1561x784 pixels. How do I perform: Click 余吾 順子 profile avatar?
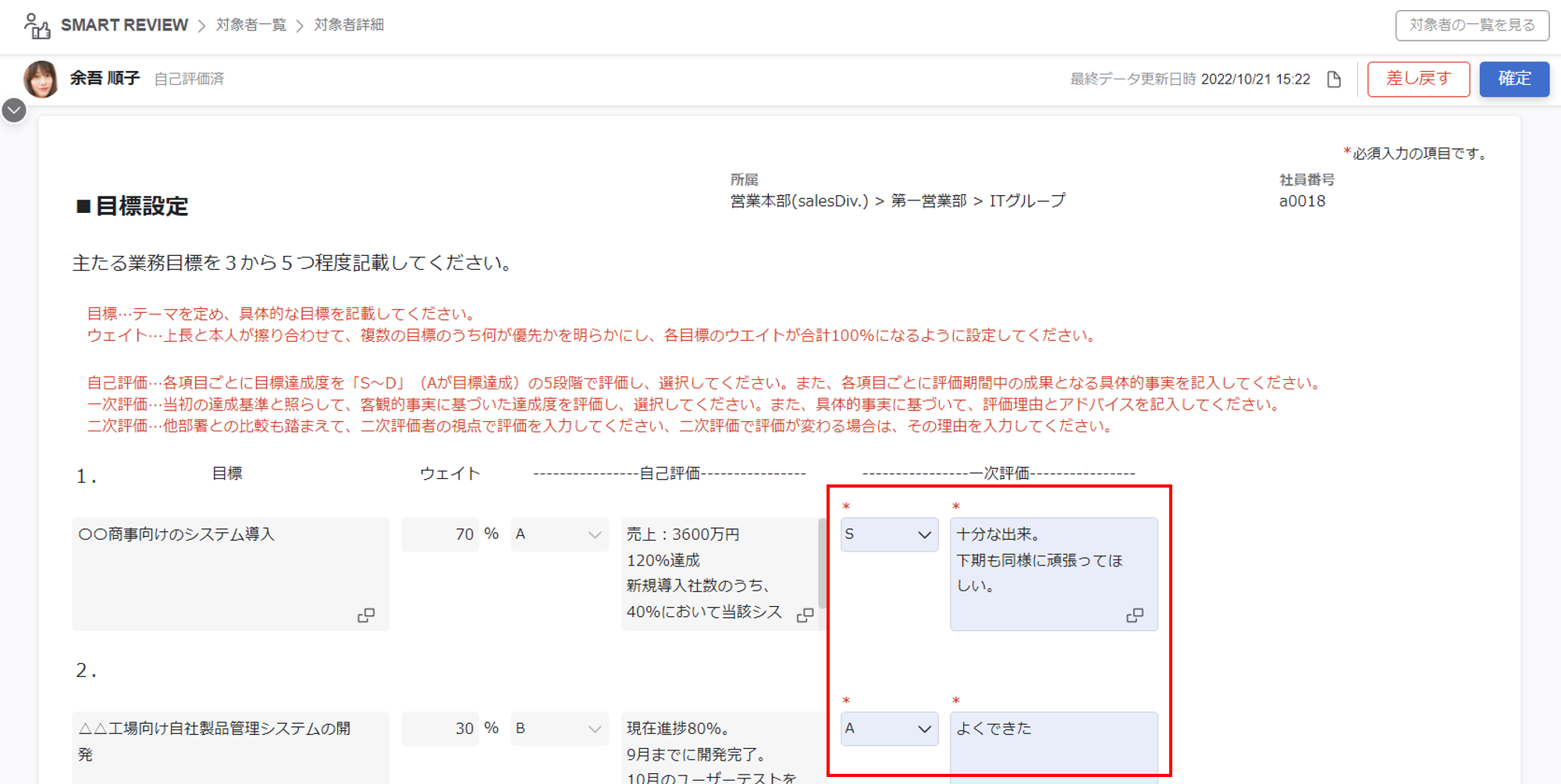click(x=41, y=79)
